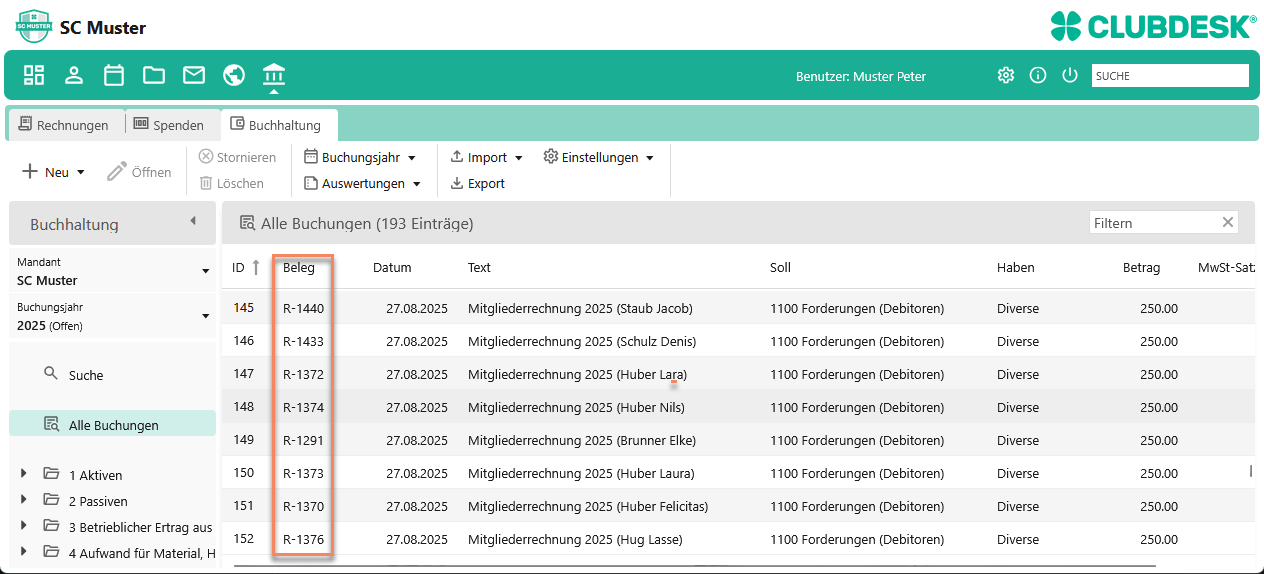Open Import dropdown menu

(x=487, y=157)
